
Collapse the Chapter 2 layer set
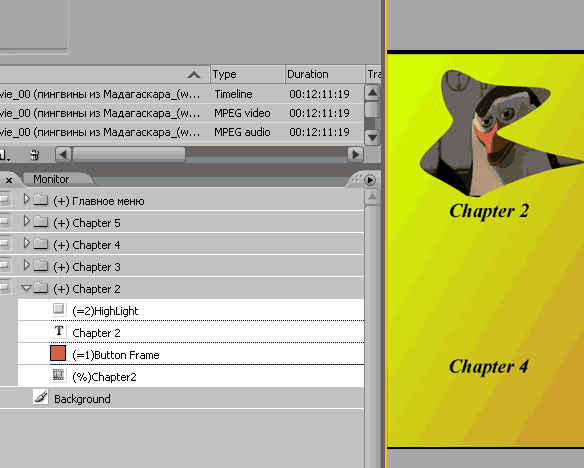pyautogui.click(x=26, y=288)
